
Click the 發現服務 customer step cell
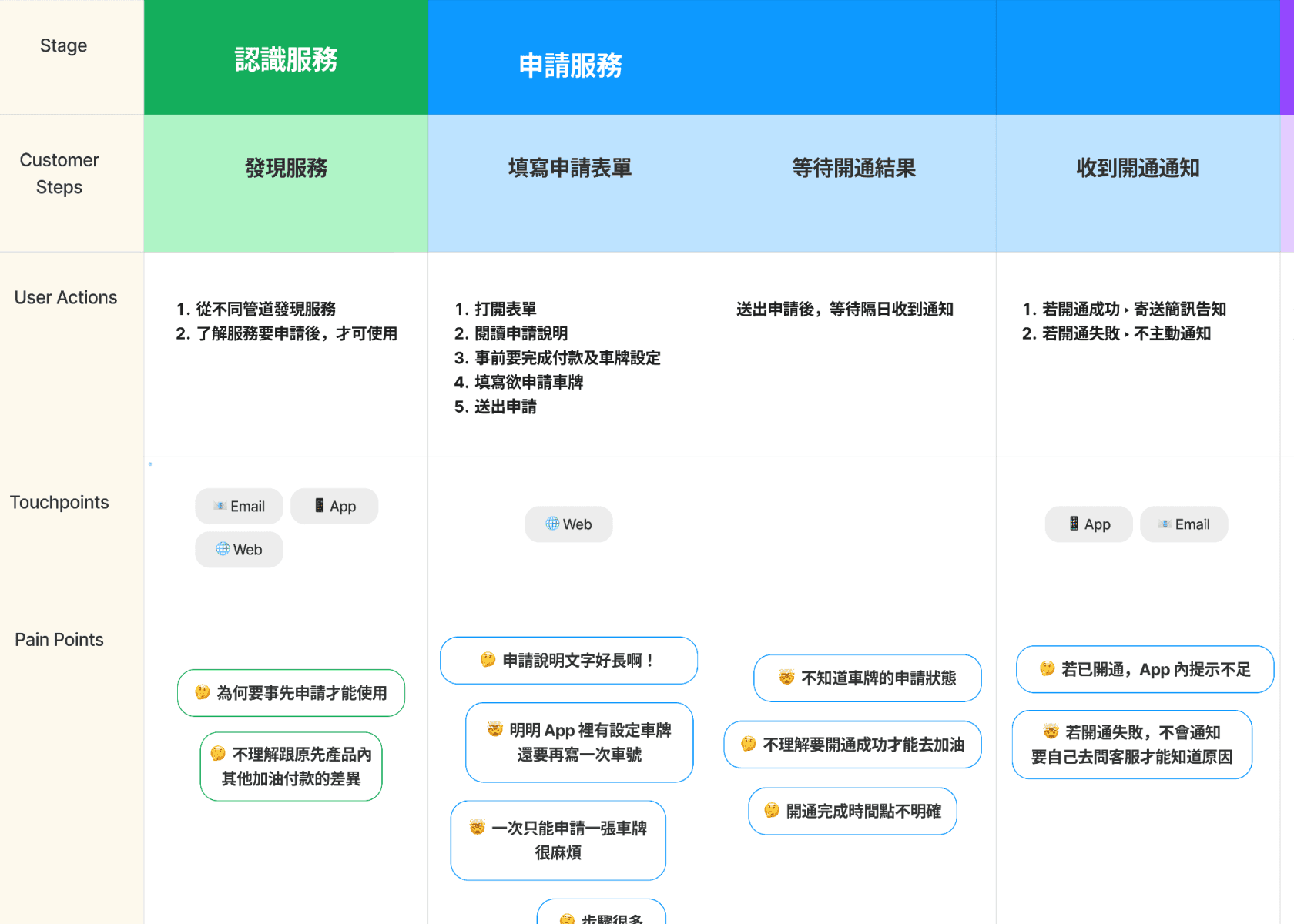point(286,183)
